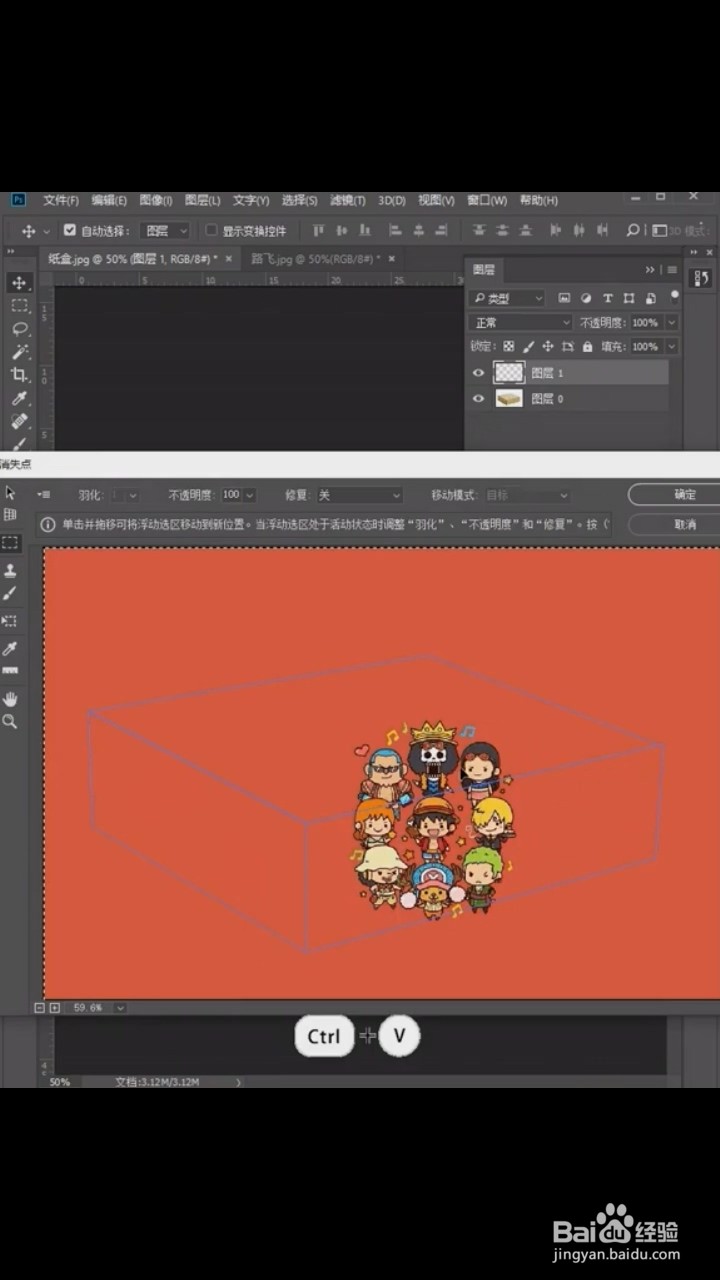Lock transparent pixels icon in layers panel
The width and height of the screenshot is (720, 1280).
[508, 347]
